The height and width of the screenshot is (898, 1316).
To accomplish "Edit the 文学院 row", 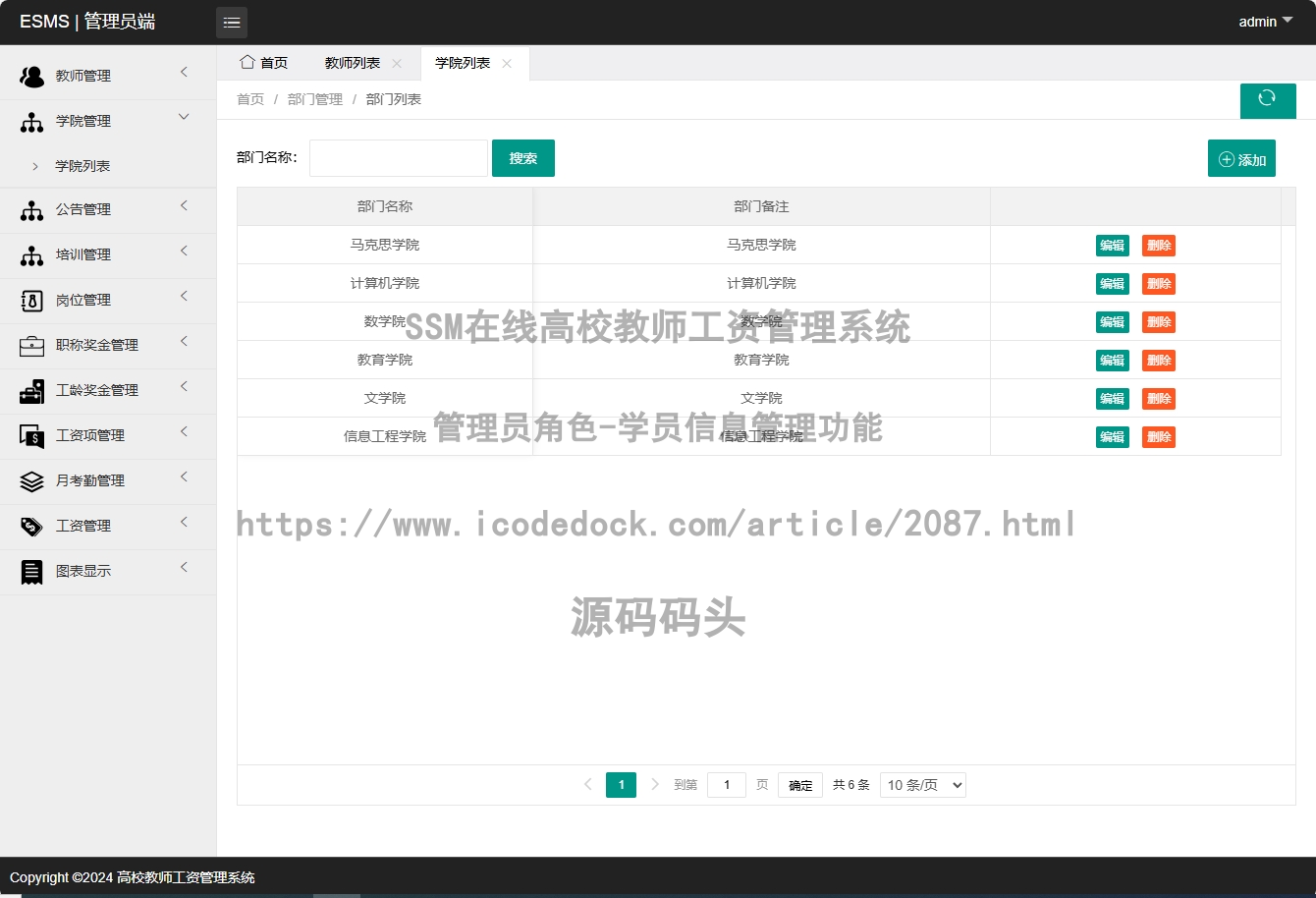I will [1113, 399].
